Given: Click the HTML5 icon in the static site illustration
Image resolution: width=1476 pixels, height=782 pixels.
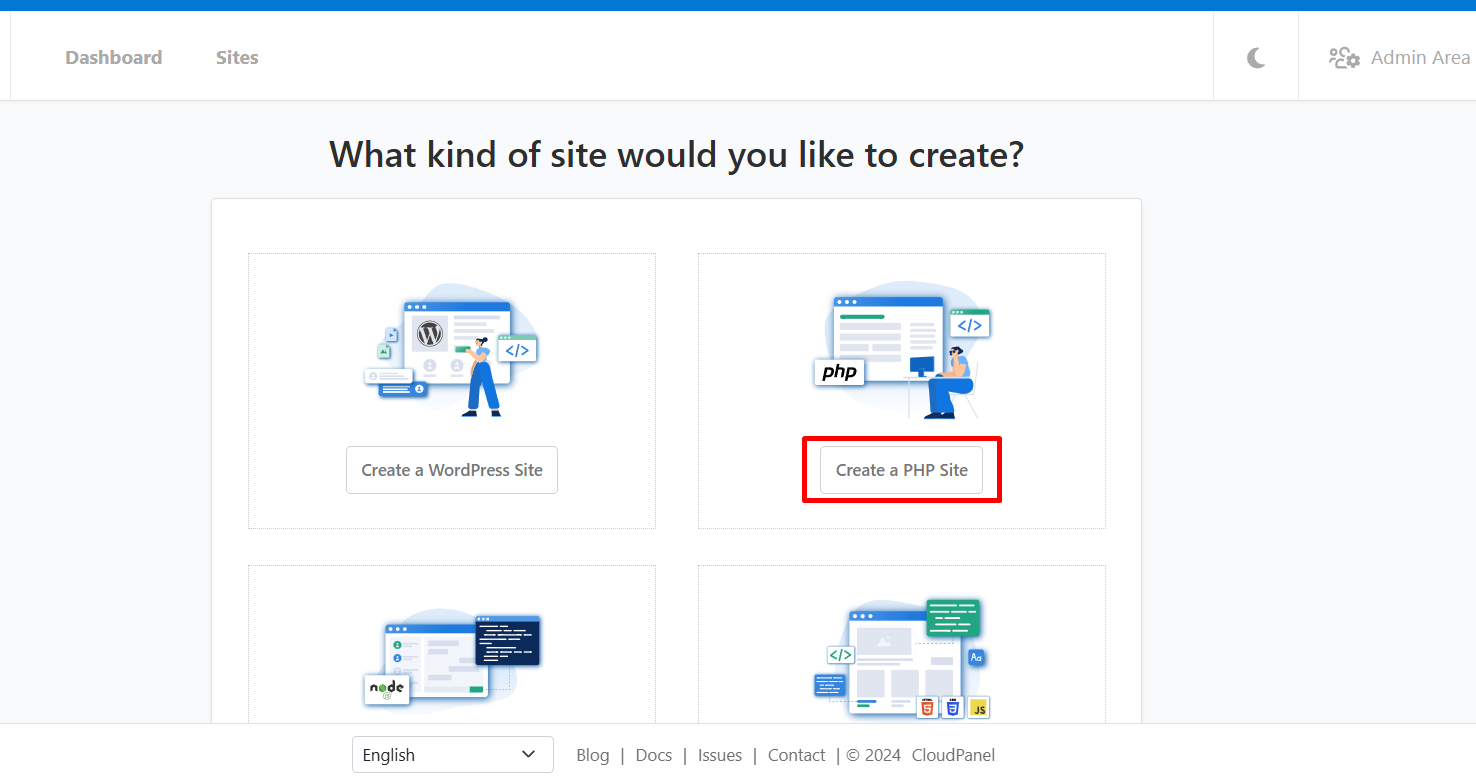Looking at the screenshot, I should click(x=927, y=707).
